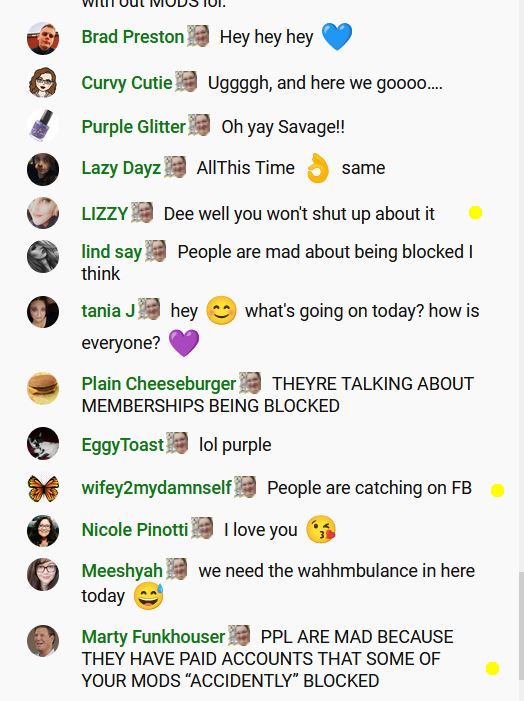The width and height of the screenshot is (524, 701).
Task: Click the blue heart emoji in Brad's message
Action: [337, 36]
